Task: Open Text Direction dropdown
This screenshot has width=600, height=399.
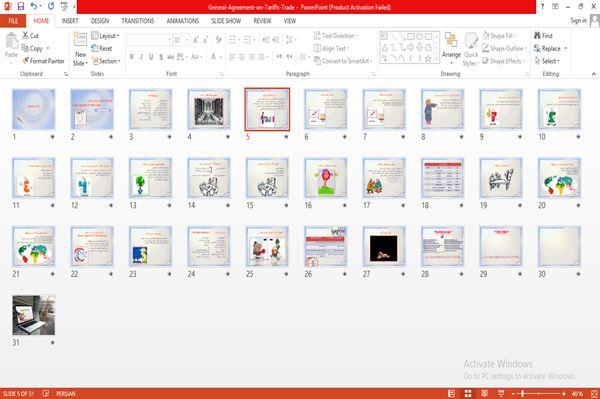Action: click(336, 36)
